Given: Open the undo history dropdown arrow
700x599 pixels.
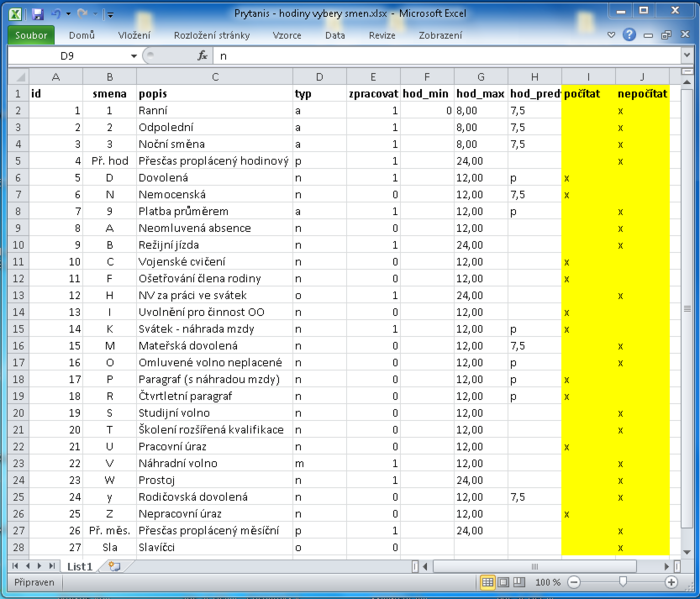Looking at the screenshot, I should tap(68, 14).
